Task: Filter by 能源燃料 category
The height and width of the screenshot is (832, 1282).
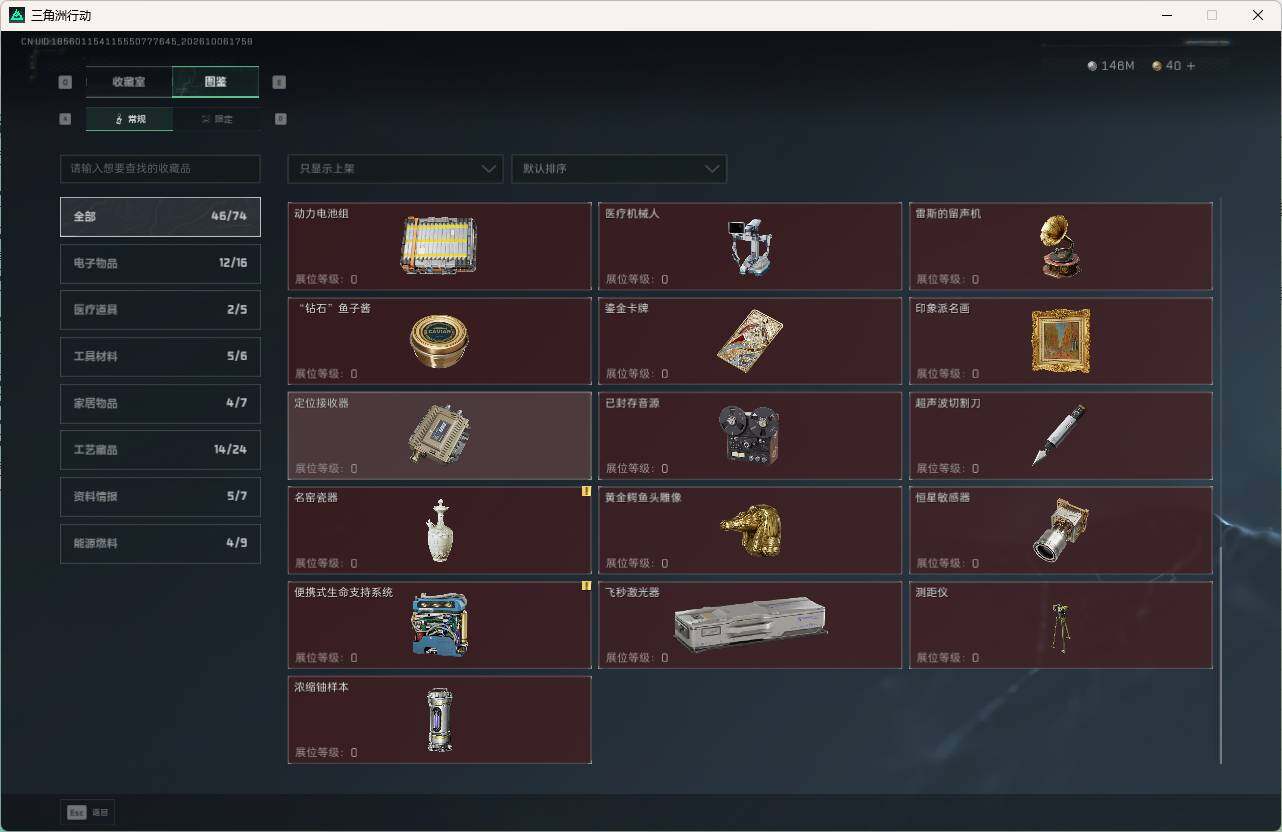Action: [x=160, y=543]
